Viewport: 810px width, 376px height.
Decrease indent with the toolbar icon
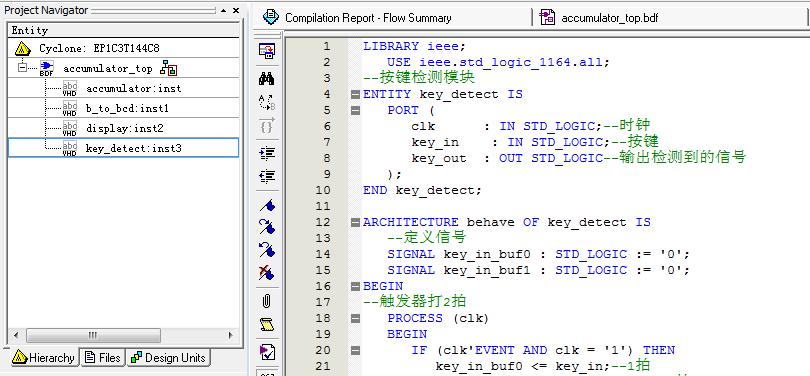pos(267,177)
